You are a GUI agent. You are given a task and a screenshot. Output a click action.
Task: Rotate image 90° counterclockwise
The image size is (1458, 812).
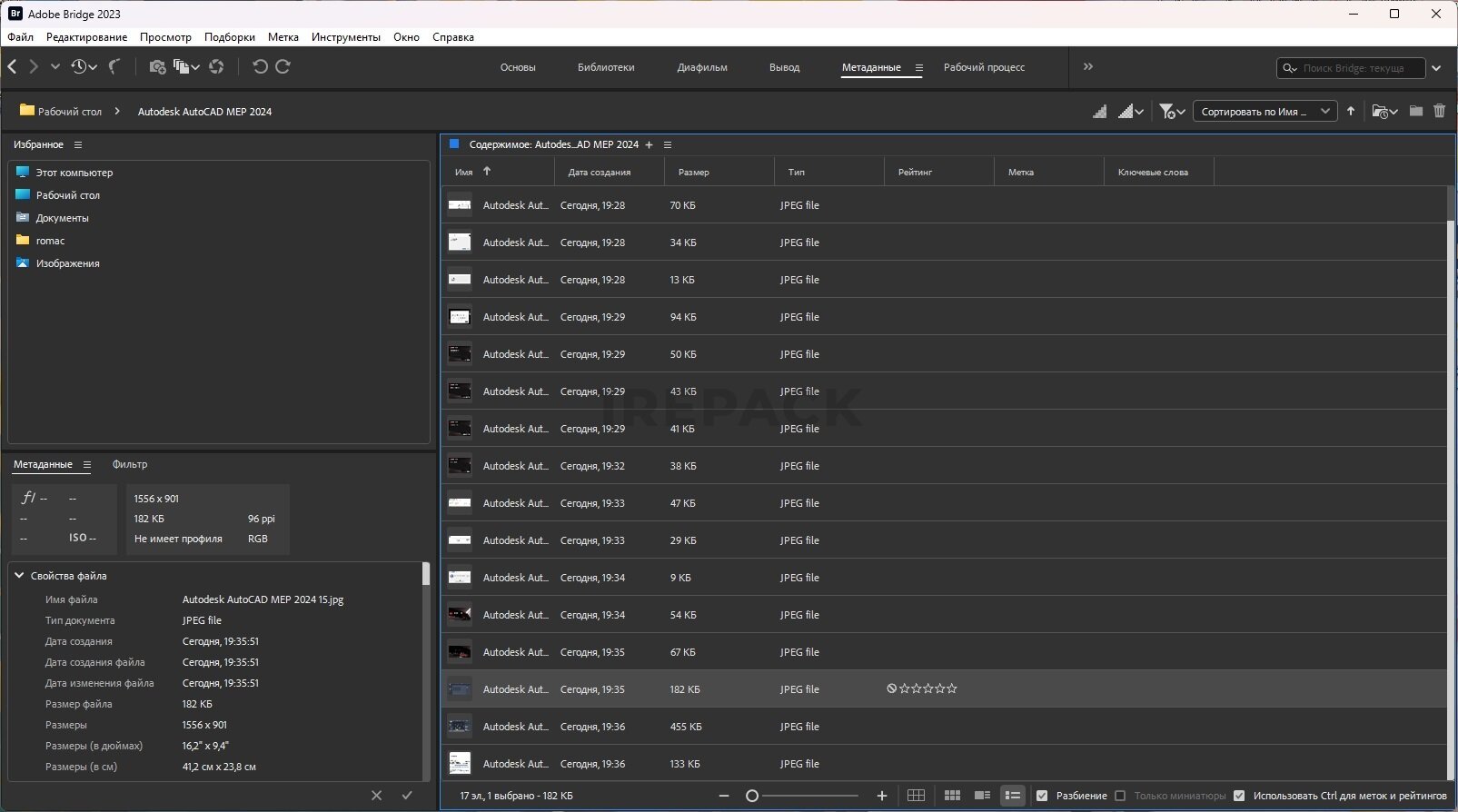click(260, 66)
